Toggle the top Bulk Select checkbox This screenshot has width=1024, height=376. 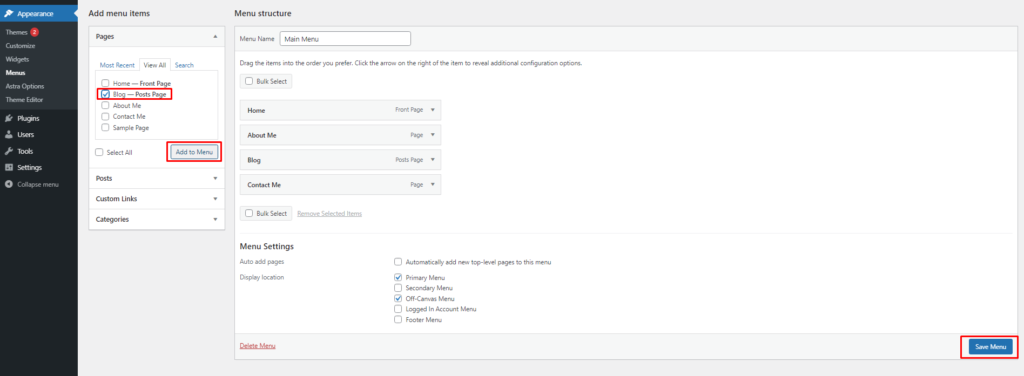[249, 82]
